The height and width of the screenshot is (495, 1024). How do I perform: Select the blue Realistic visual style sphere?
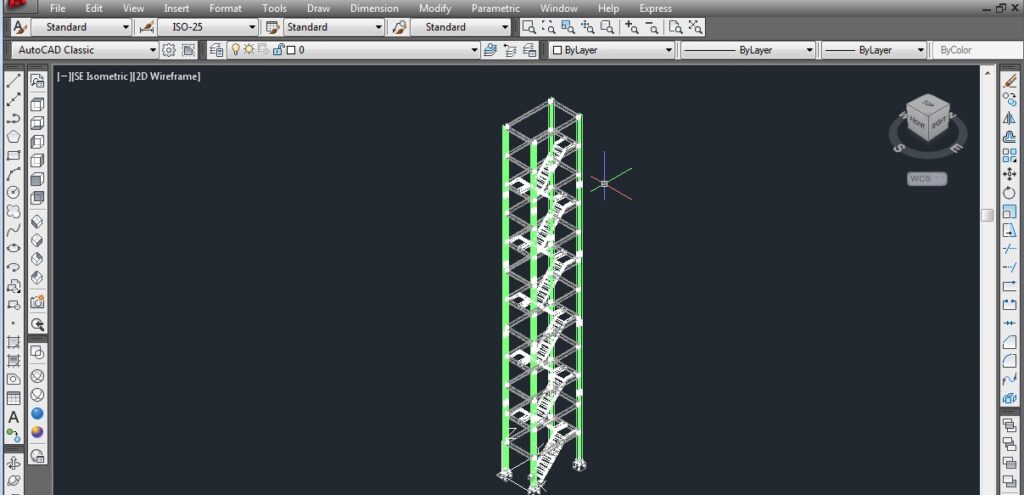pyautogui.click(x=38, y=413)
